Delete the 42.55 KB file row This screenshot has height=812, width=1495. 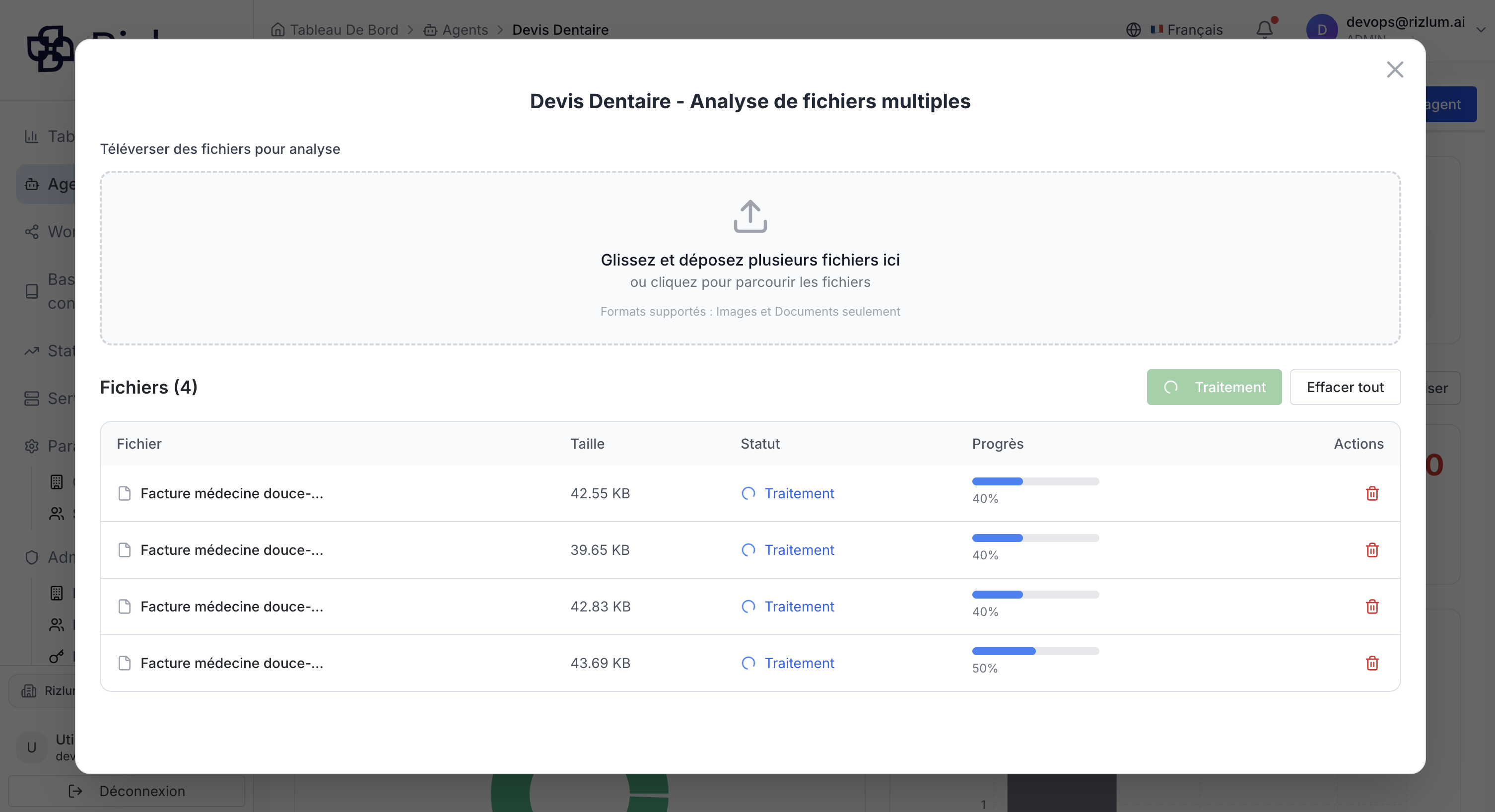tap(1372, 493)
